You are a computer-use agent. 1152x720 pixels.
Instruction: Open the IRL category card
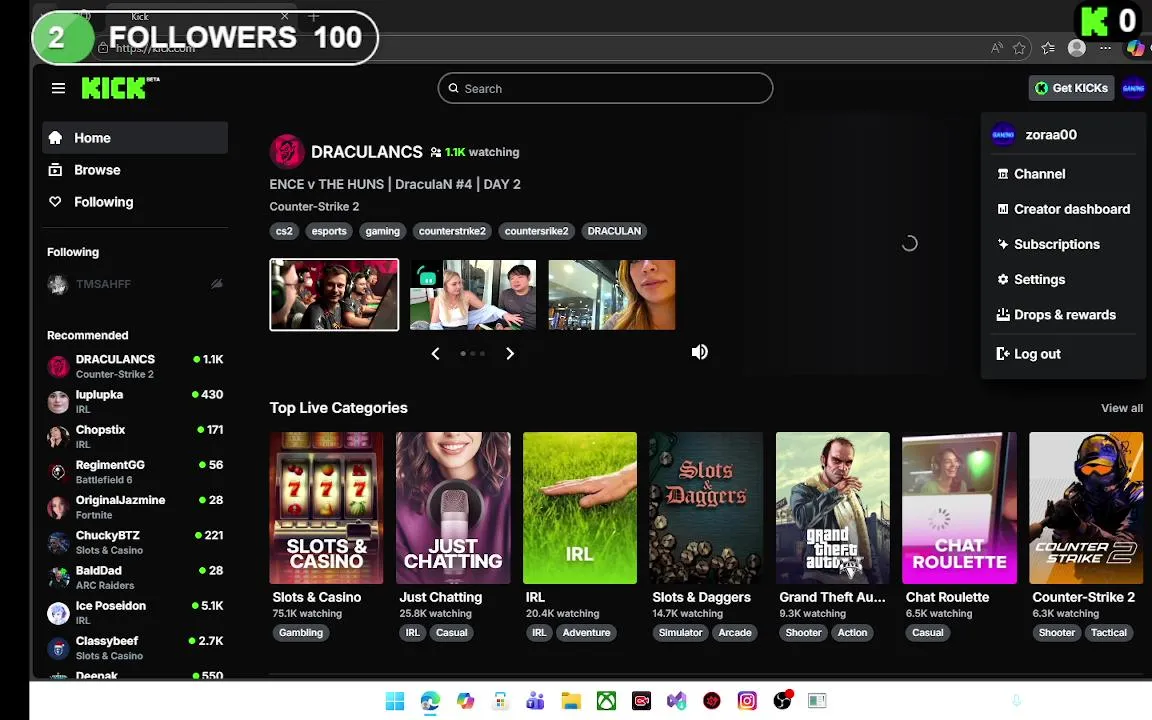580,508
